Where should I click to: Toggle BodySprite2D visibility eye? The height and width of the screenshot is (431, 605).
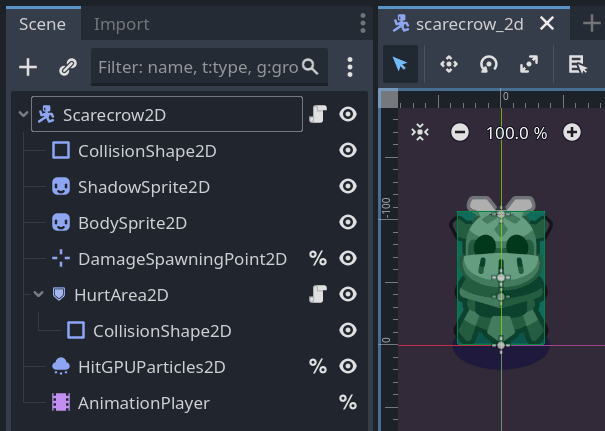point(348,222)
